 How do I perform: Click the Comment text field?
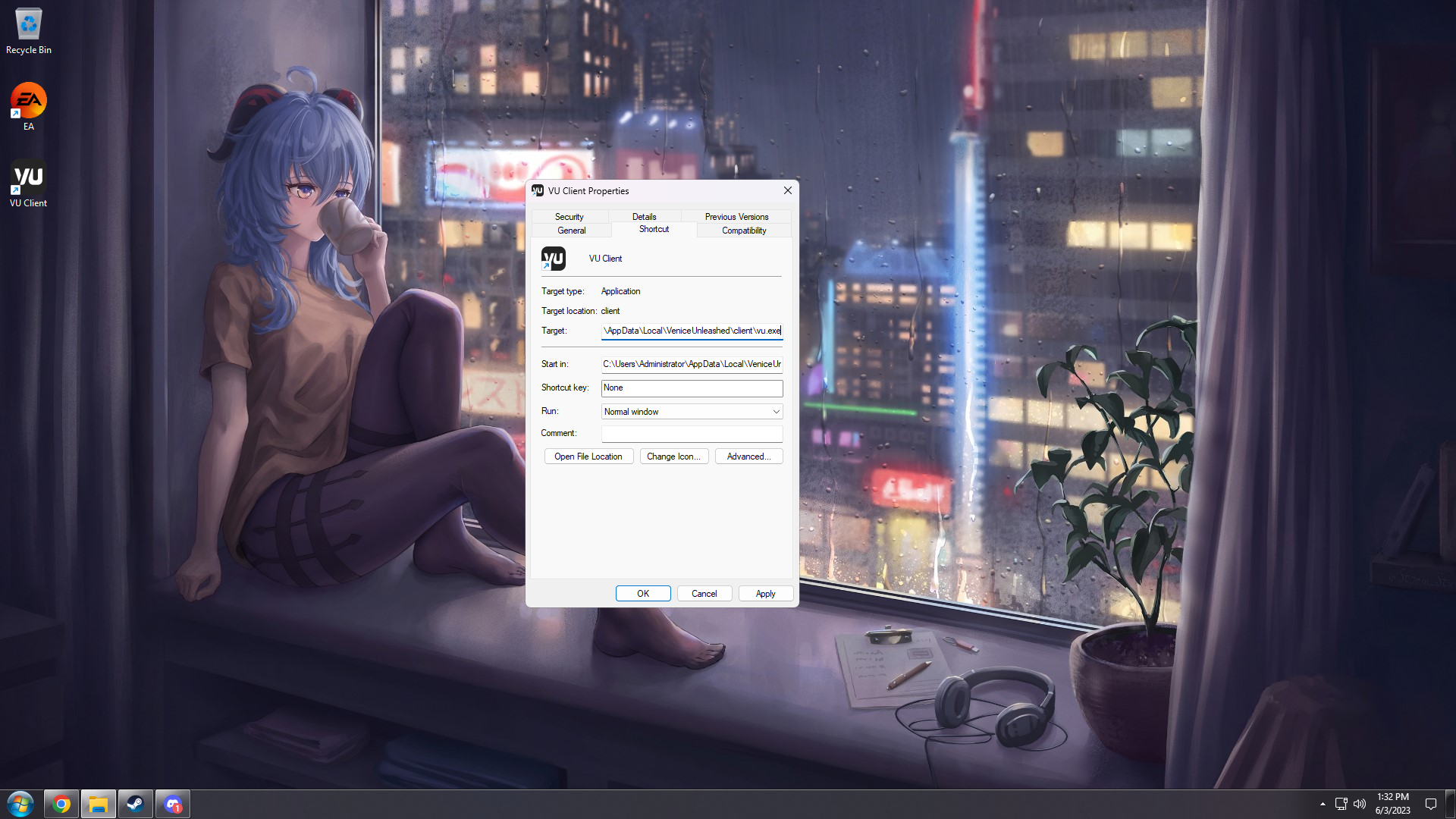pyautogui.click(x=691, y=434)
